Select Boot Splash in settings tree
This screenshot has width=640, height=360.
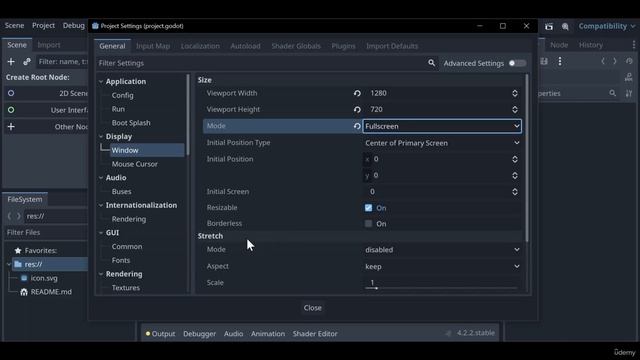[x=131, y=123]
